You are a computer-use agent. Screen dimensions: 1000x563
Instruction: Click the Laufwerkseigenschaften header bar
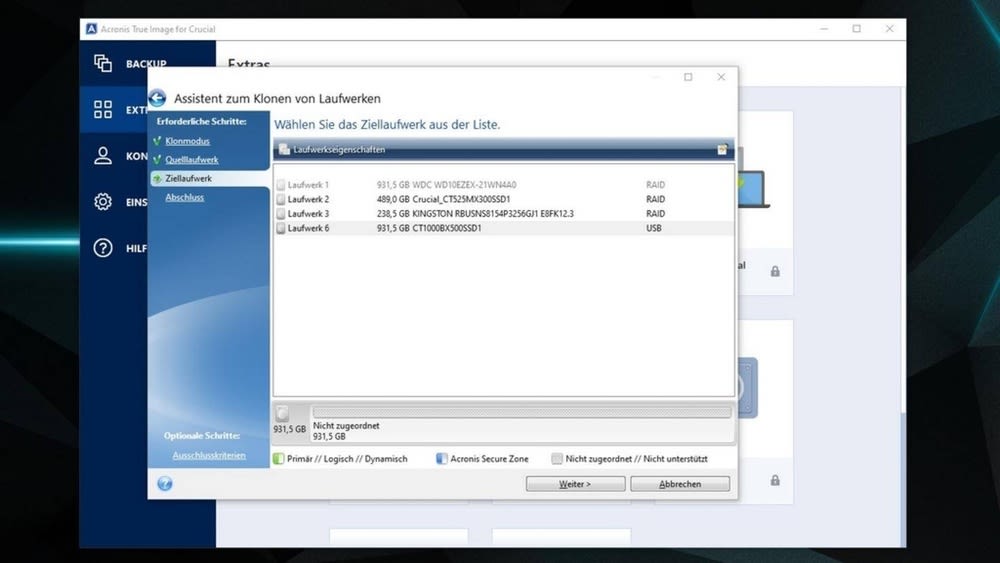pyautogui.click(x=504, y=149)
